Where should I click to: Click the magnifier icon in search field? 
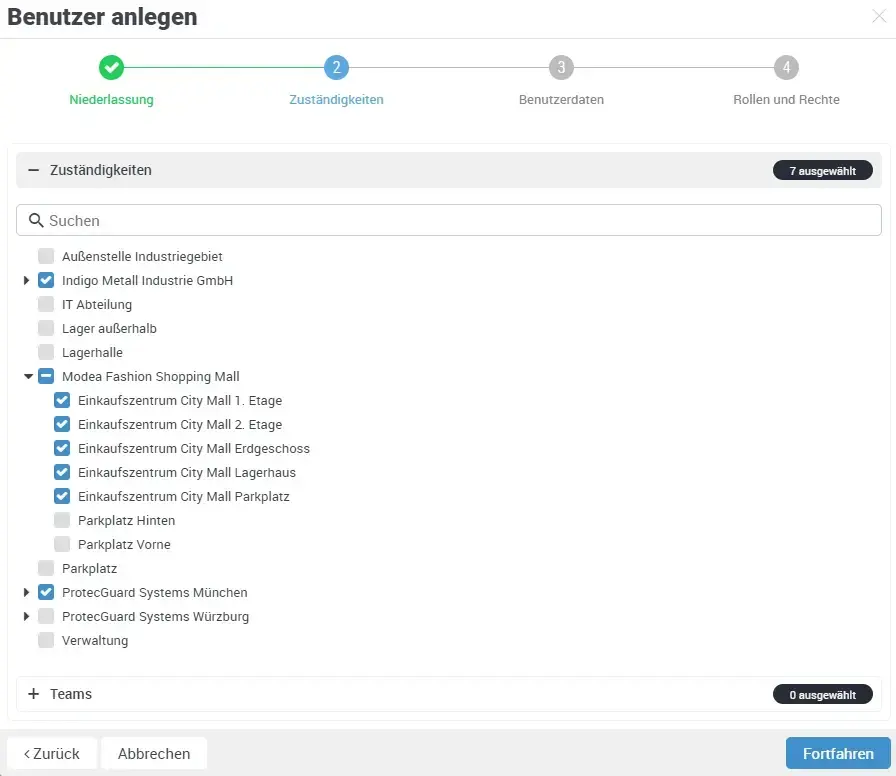click(x=36, y=220)
